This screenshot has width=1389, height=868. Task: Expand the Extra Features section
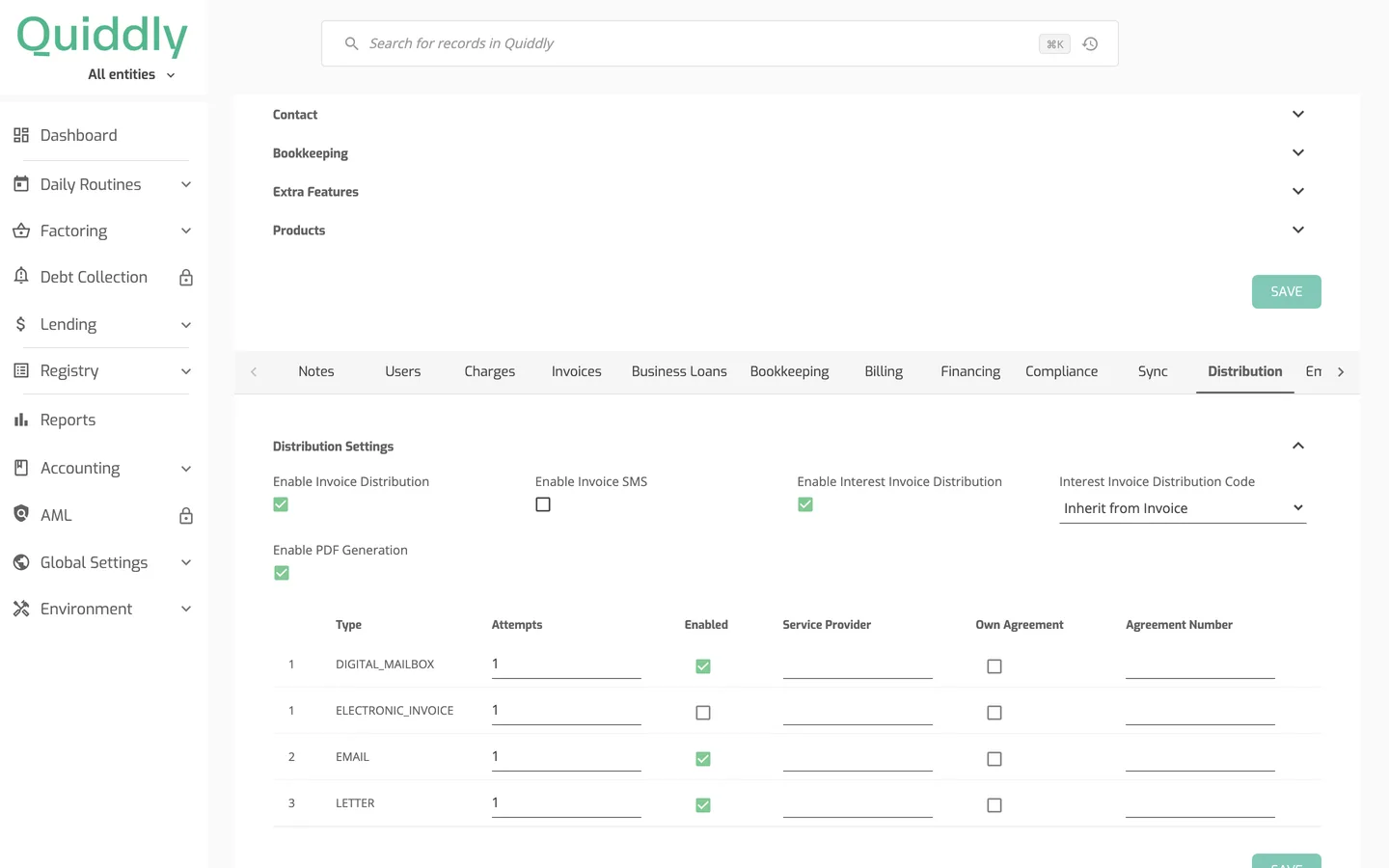[x=1298, y=191]
